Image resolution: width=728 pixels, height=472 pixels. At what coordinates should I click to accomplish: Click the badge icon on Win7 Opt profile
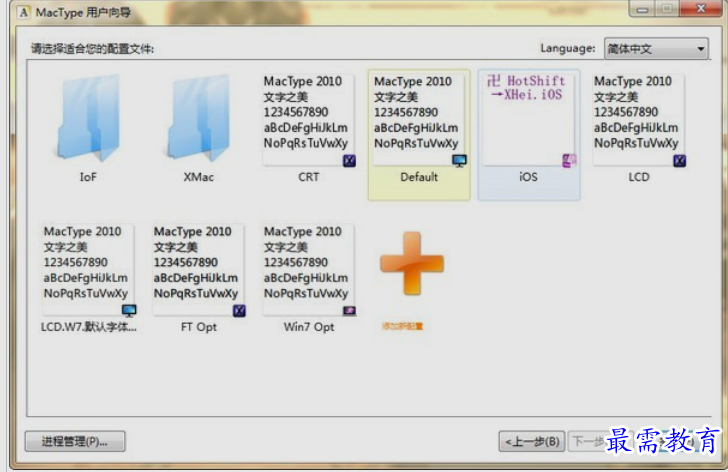coord(349,310)
